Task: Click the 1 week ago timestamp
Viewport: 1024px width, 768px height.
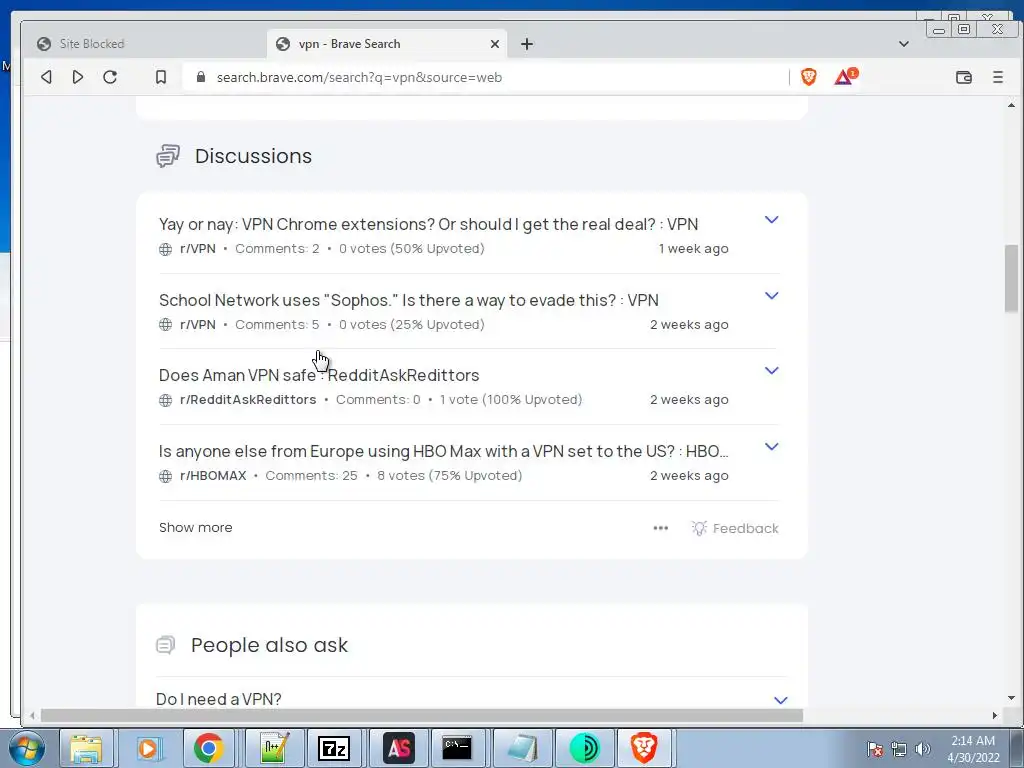Action: click(694, 249)
